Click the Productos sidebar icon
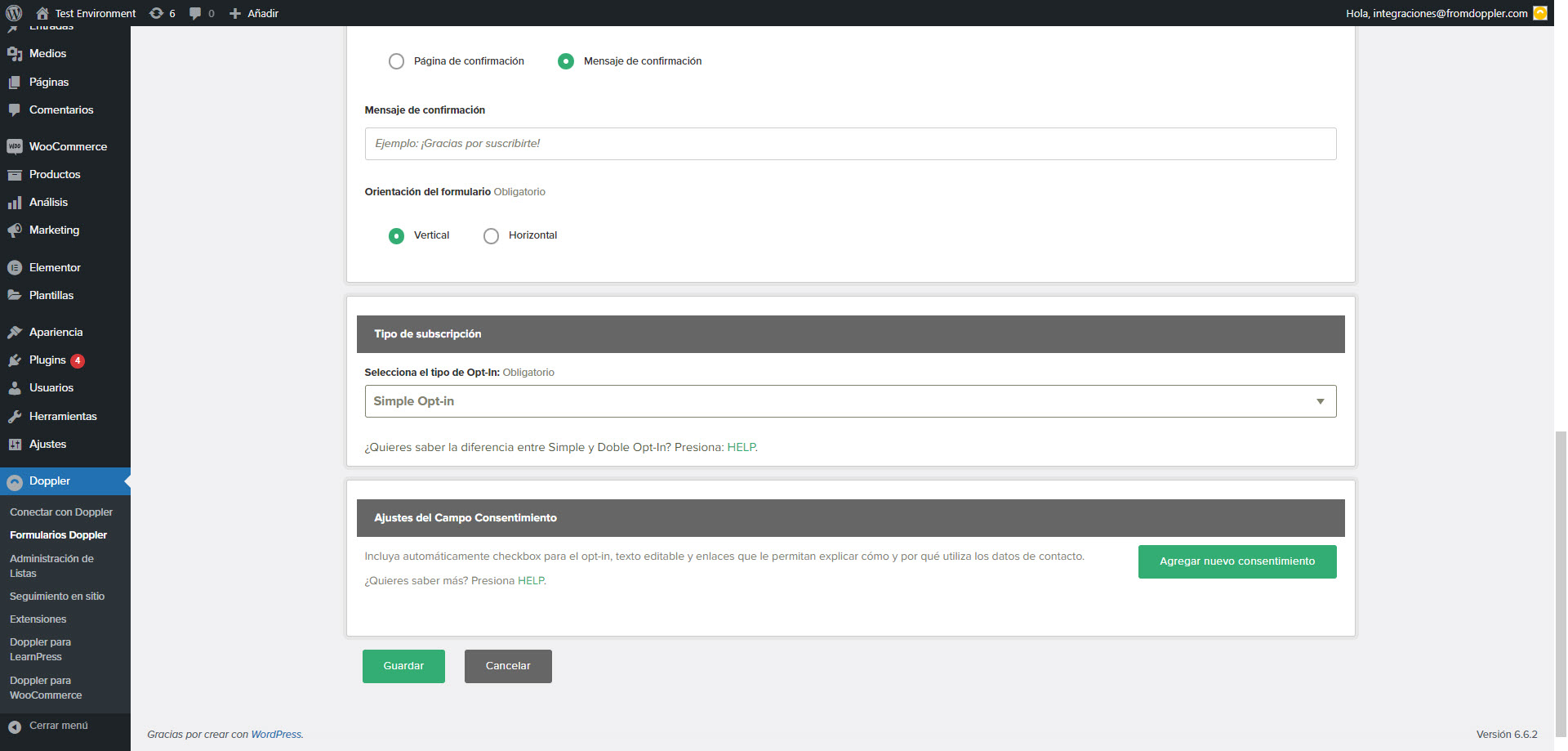 (15, 174)
